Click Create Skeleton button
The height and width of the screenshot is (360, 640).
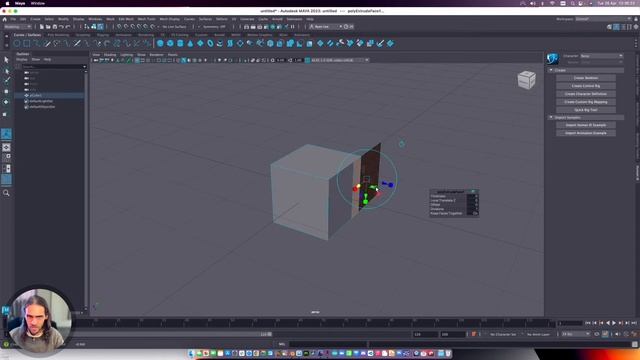(x=586, y=78)
